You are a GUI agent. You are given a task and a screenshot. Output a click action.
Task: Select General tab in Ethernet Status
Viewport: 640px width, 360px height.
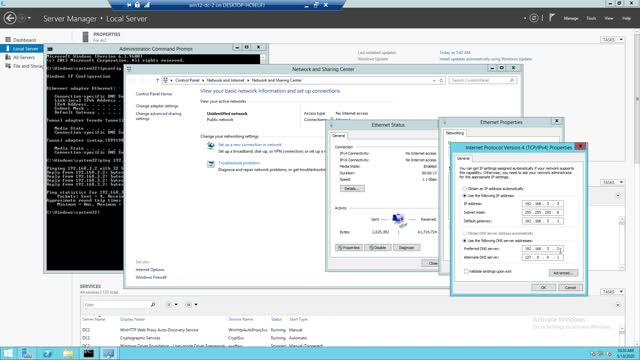[x=338, y=136]
